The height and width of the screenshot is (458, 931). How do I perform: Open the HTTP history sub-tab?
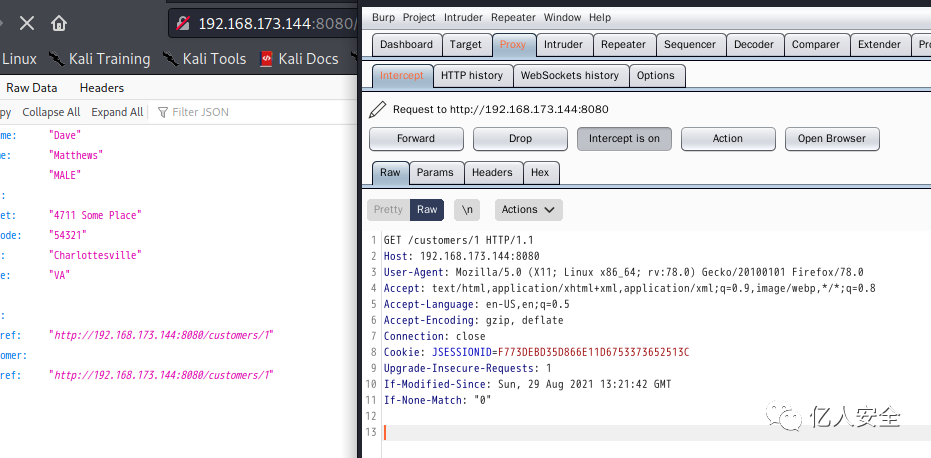(472, 75)
